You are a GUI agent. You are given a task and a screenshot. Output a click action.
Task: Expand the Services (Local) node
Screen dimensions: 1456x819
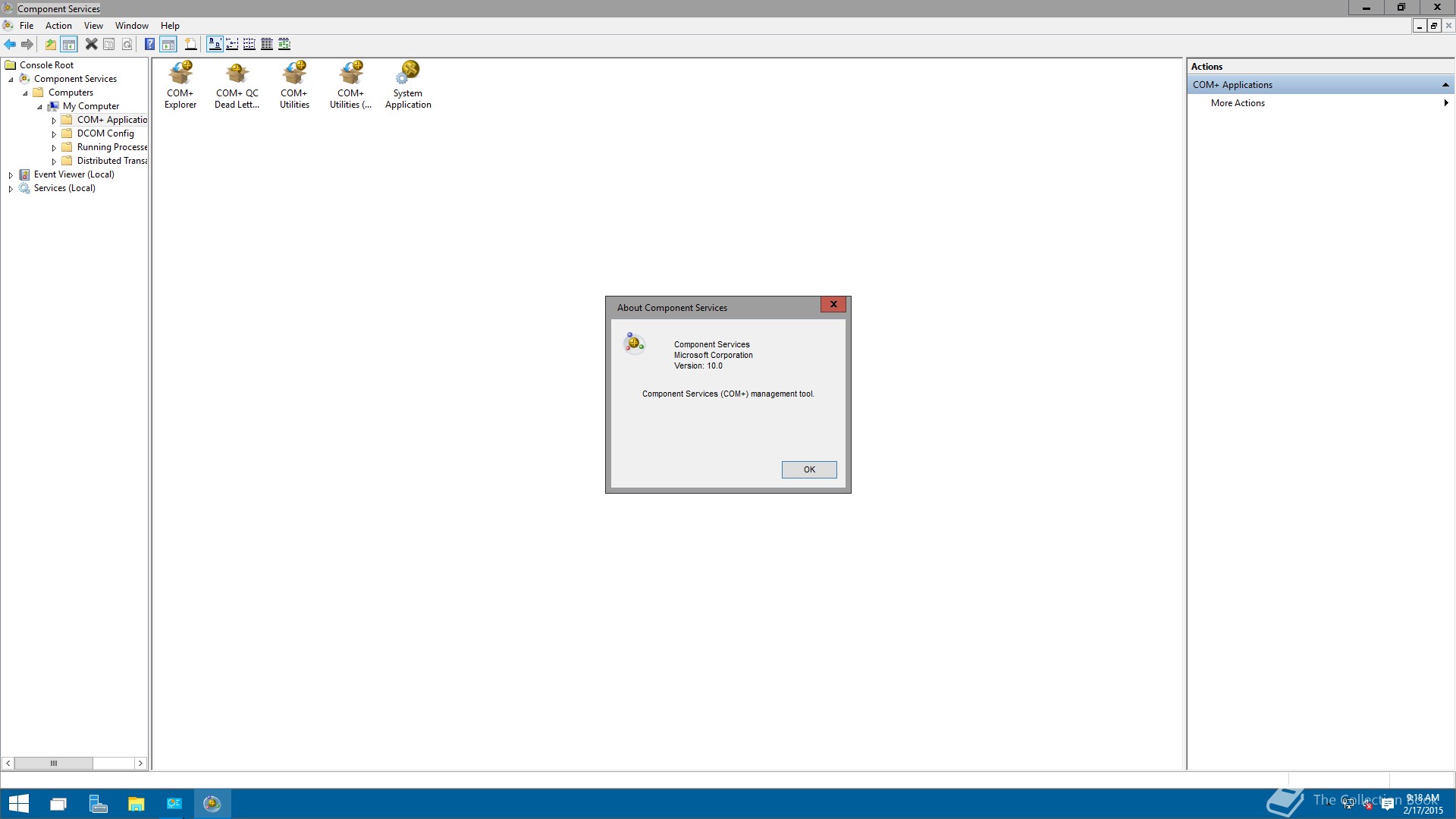coord(11,189)
